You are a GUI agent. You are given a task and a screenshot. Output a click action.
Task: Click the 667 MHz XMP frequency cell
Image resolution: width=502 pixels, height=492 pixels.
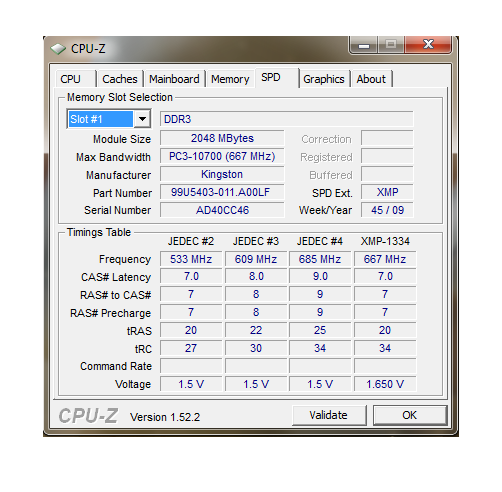(385, 259)
